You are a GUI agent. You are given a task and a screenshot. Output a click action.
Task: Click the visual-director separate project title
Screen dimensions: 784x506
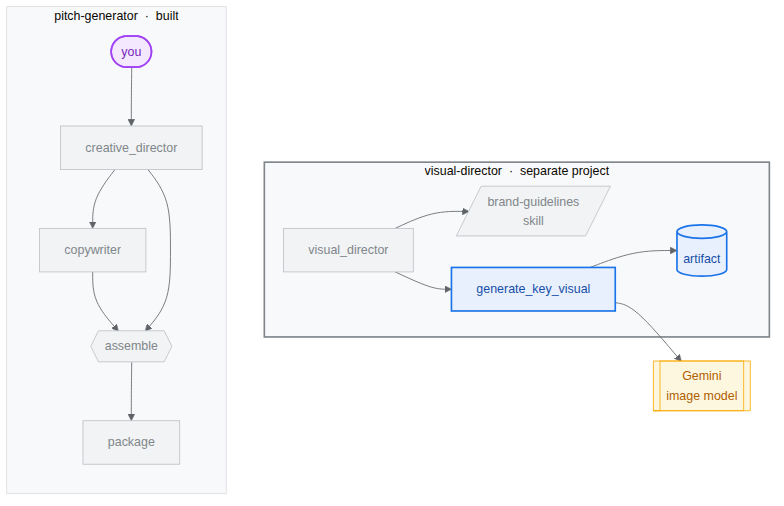[516, 171]
